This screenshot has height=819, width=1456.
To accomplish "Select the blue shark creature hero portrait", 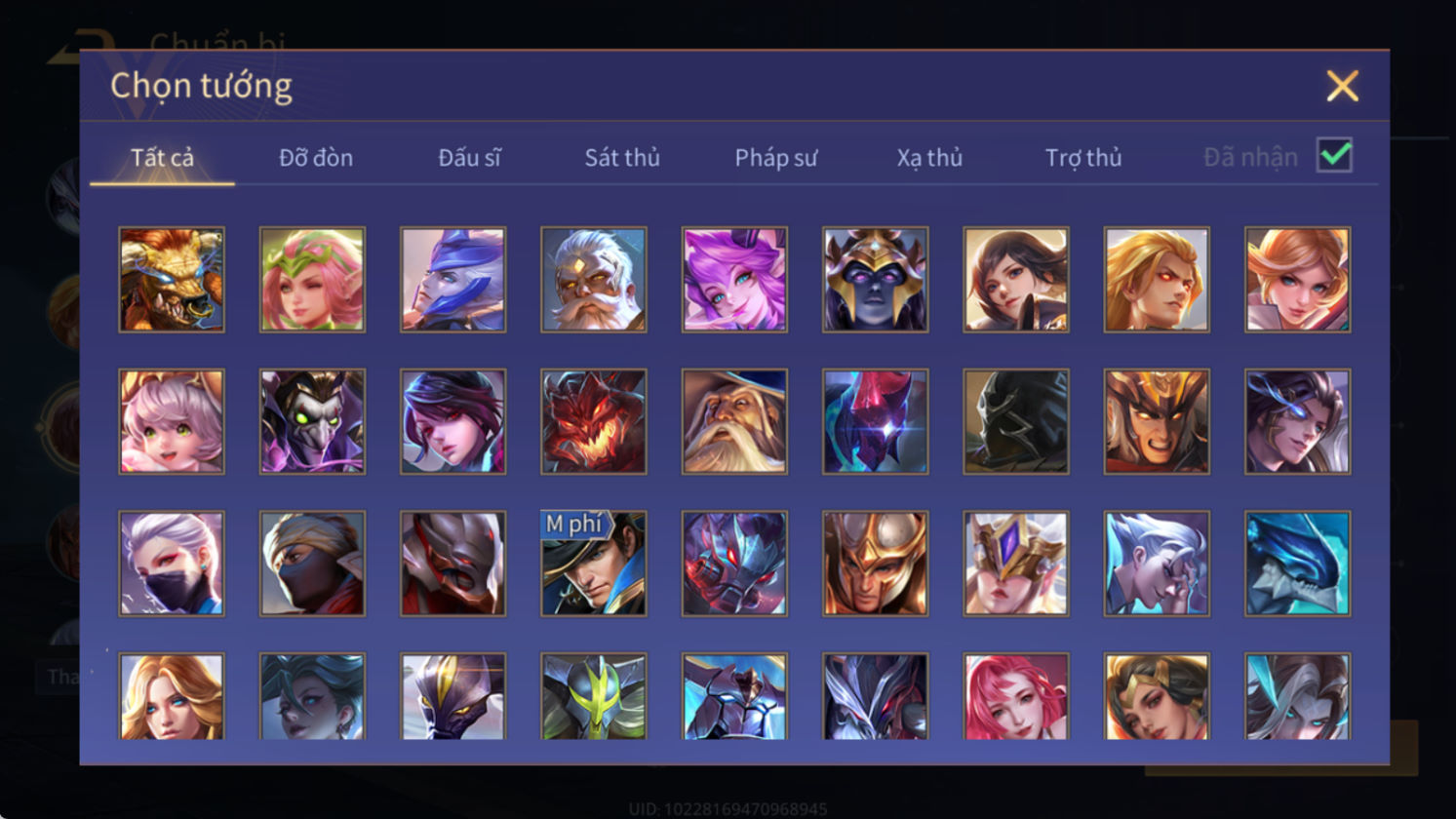I will [1297, 564].
